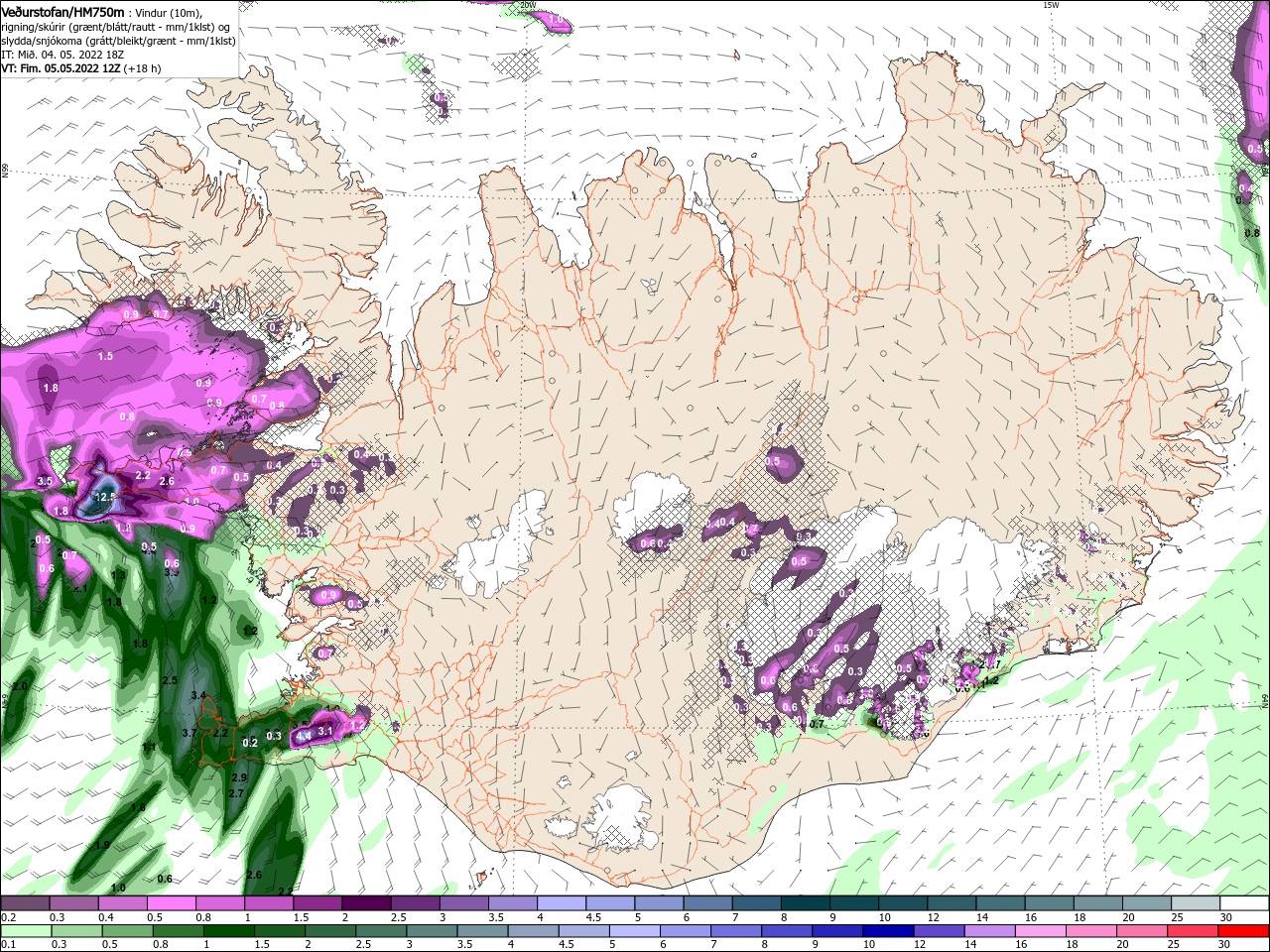
Task: Click the upper legend swatch between 0.2 and 0.3
Action: click(26, 903)
